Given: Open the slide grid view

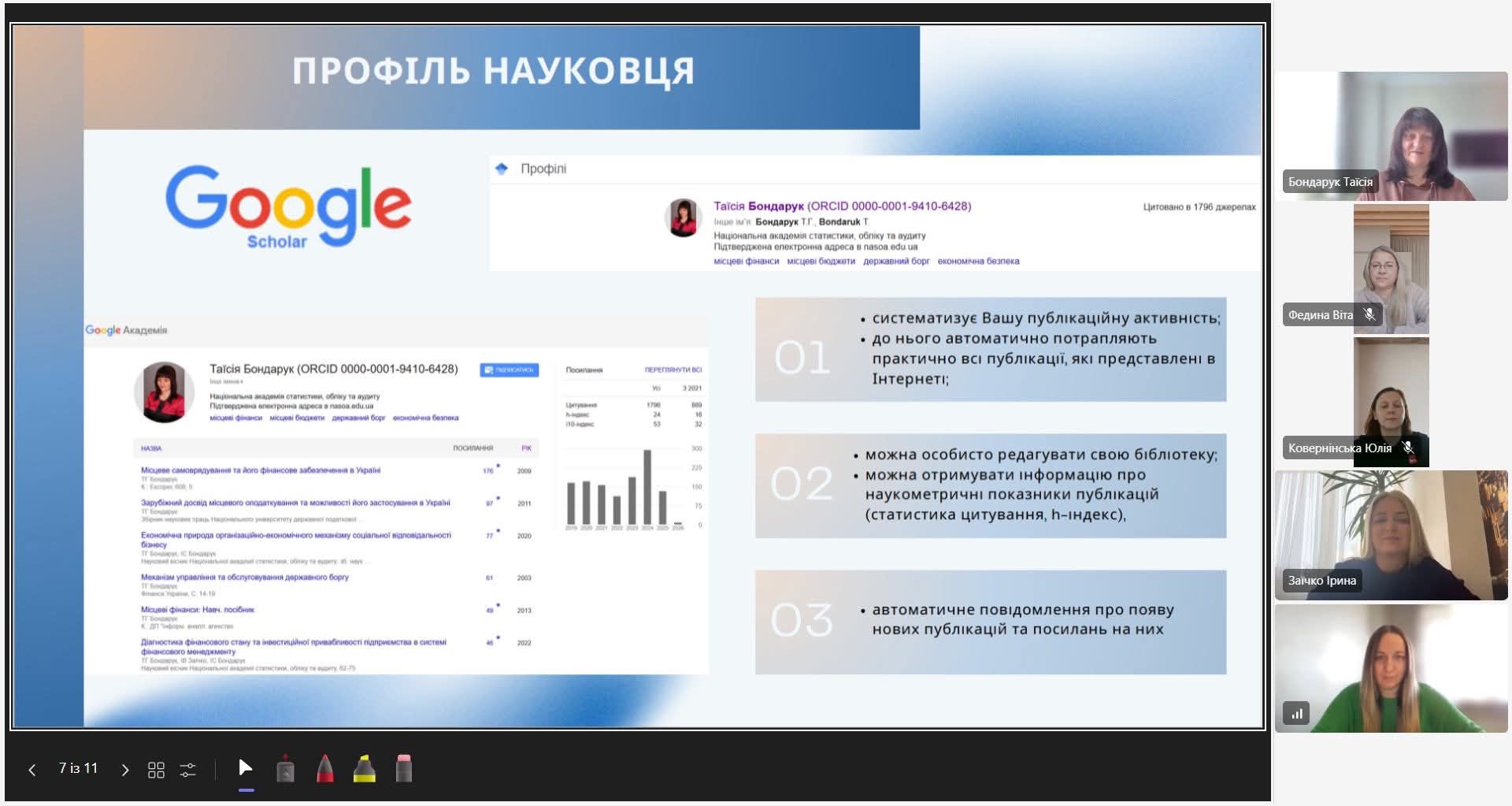Looking at the screenshot, I should coord(156,770).
